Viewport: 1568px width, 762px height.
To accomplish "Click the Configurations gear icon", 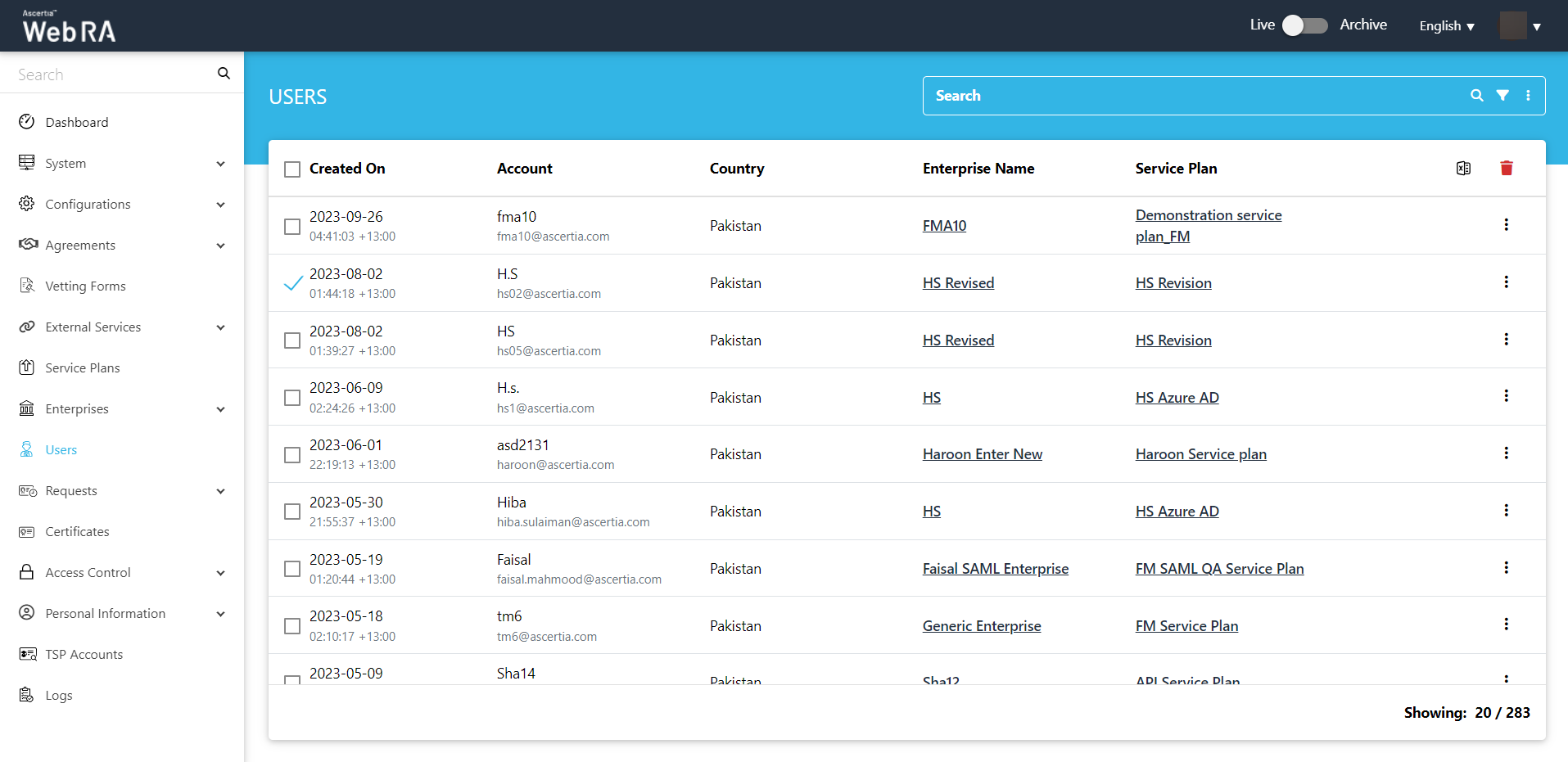I will click(27, 204).
